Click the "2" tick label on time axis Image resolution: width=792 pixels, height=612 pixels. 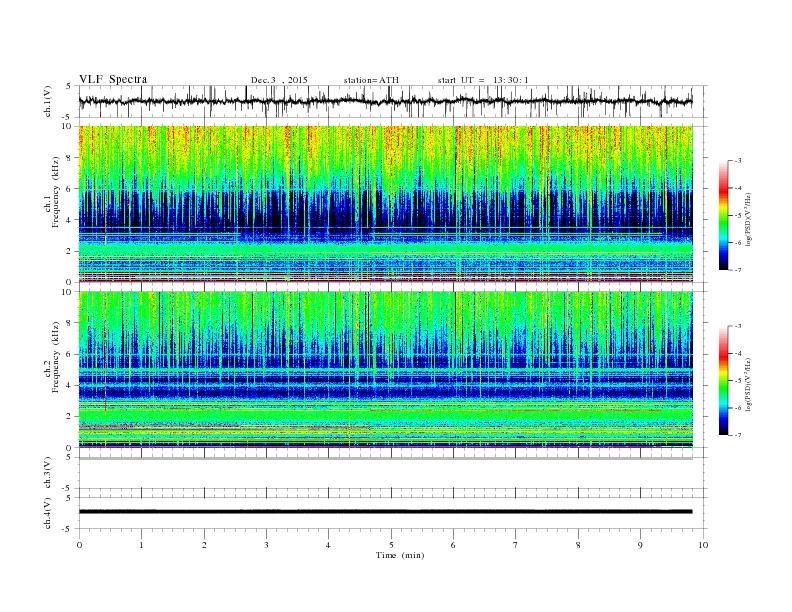coord(204,545)
